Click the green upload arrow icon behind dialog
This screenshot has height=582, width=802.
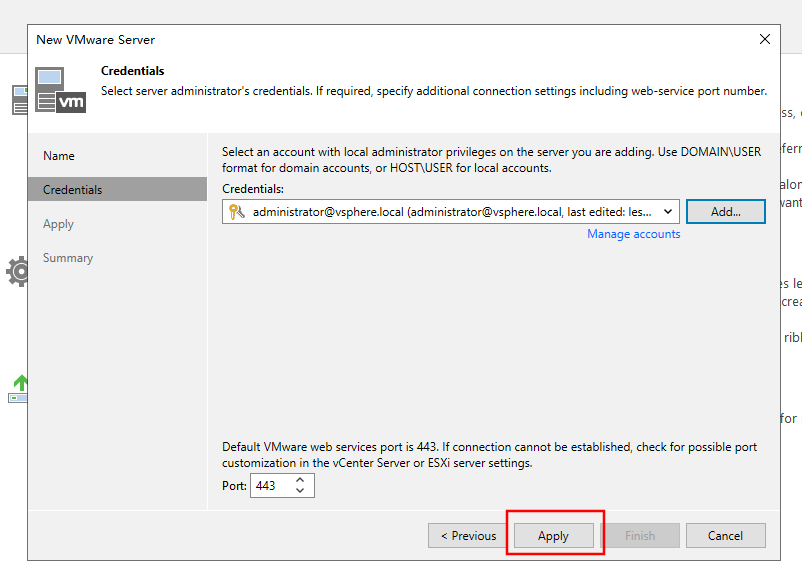coord(18,389)
